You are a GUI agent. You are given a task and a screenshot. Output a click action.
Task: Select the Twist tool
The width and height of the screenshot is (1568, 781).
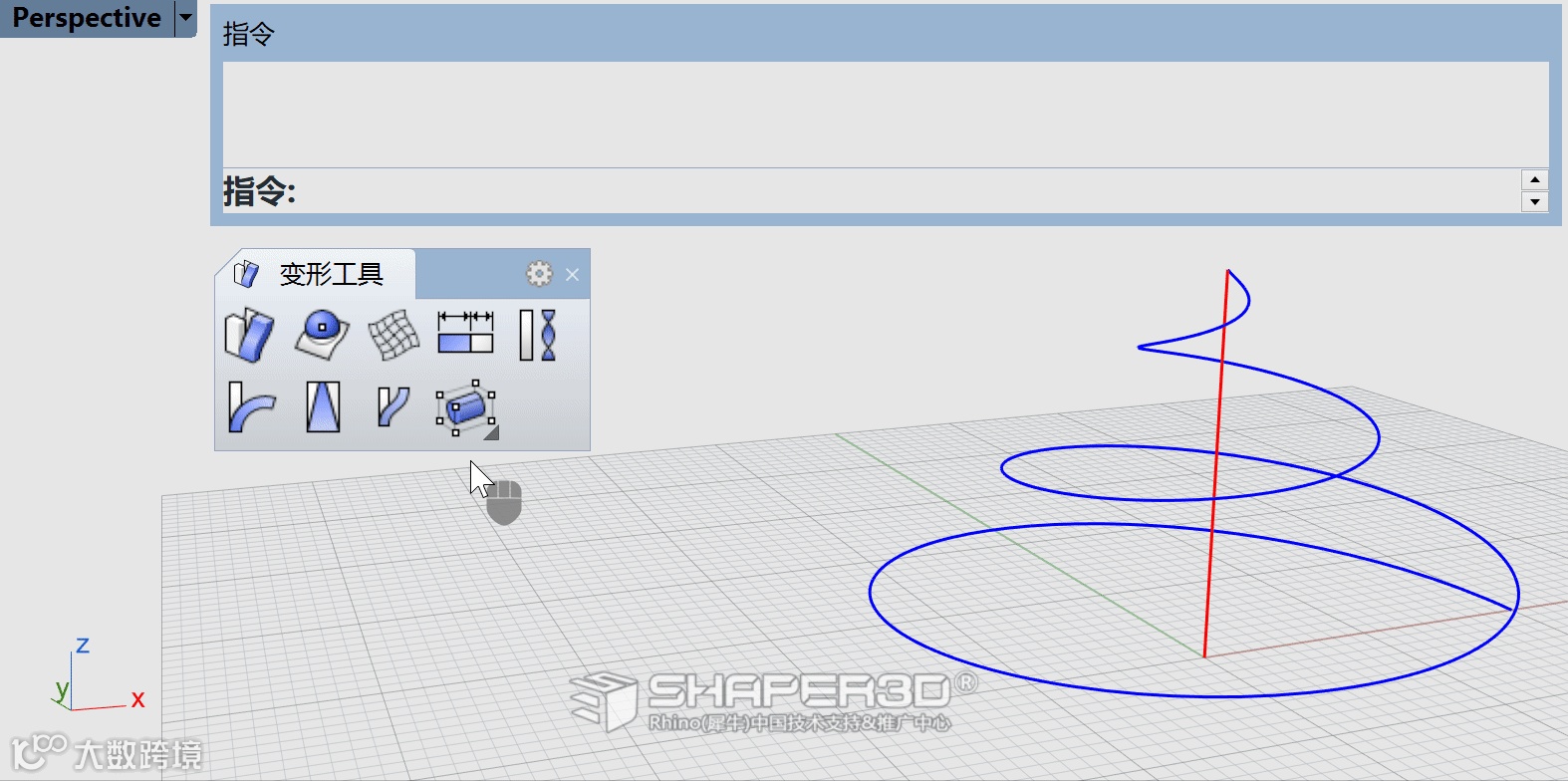[537, 334]
